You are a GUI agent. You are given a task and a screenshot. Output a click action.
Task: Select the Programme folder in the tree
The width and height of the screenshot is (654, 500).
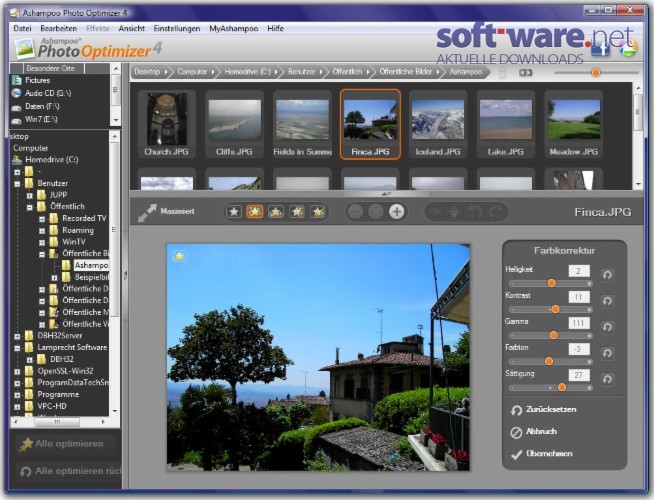click(x=58, y=394)
